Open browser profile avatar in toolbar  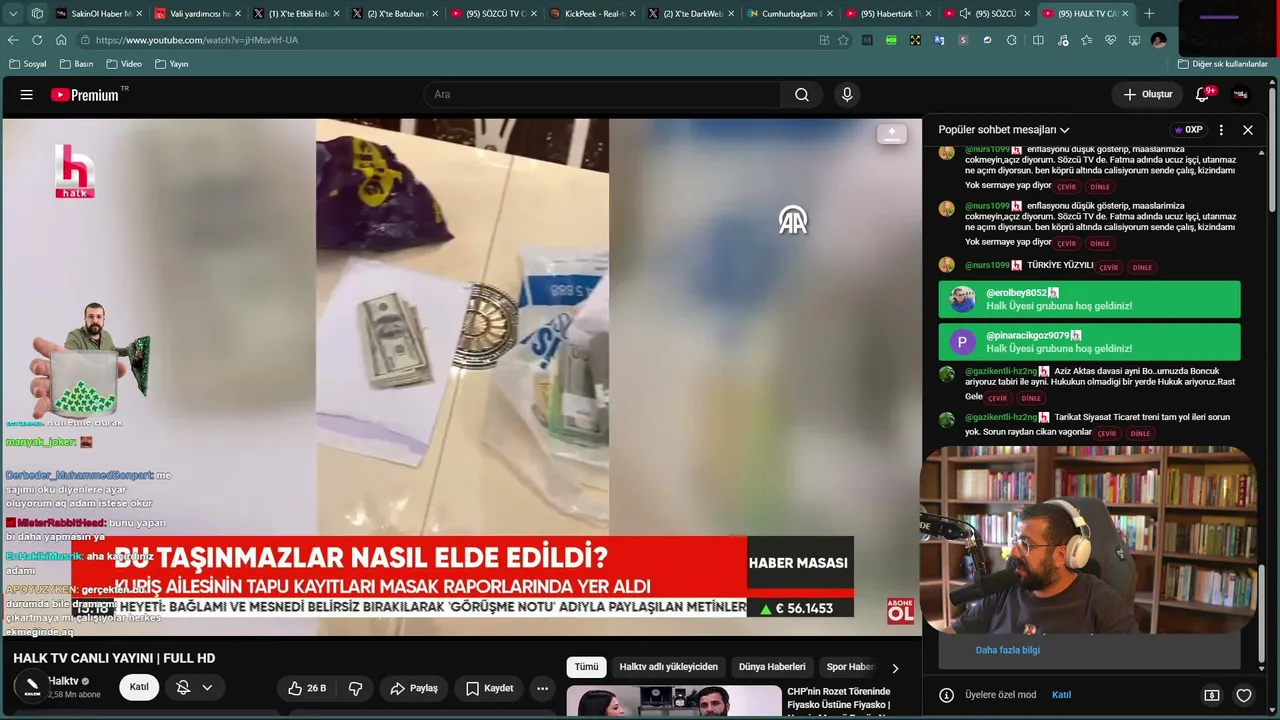(x=1158, y=40)
